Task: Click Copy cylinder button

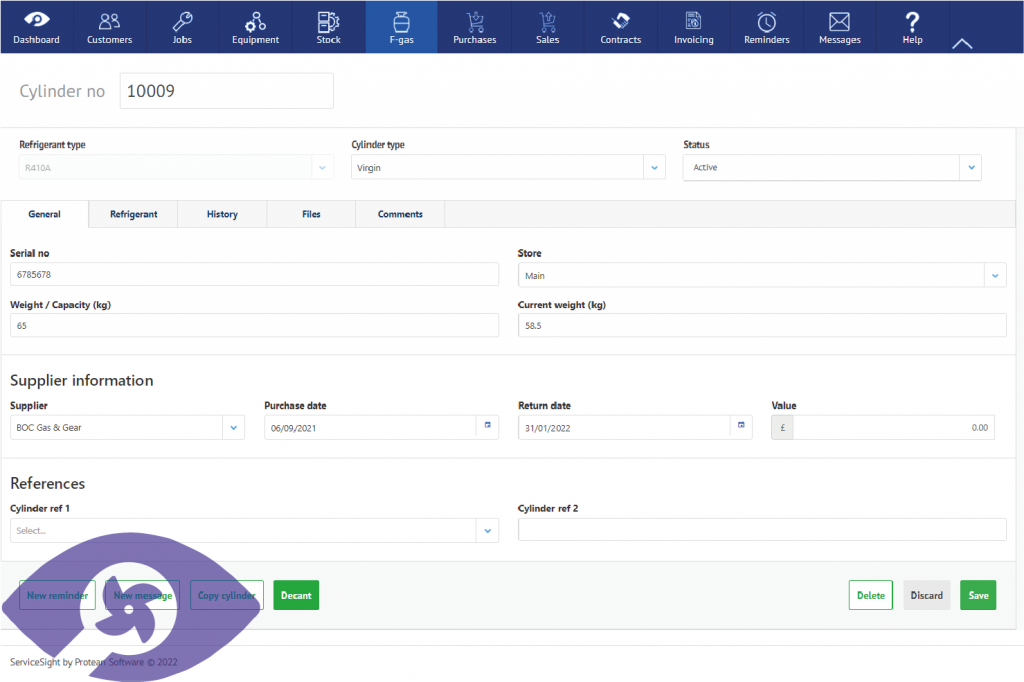Action: pyautogui.click(x=227, y=595)
